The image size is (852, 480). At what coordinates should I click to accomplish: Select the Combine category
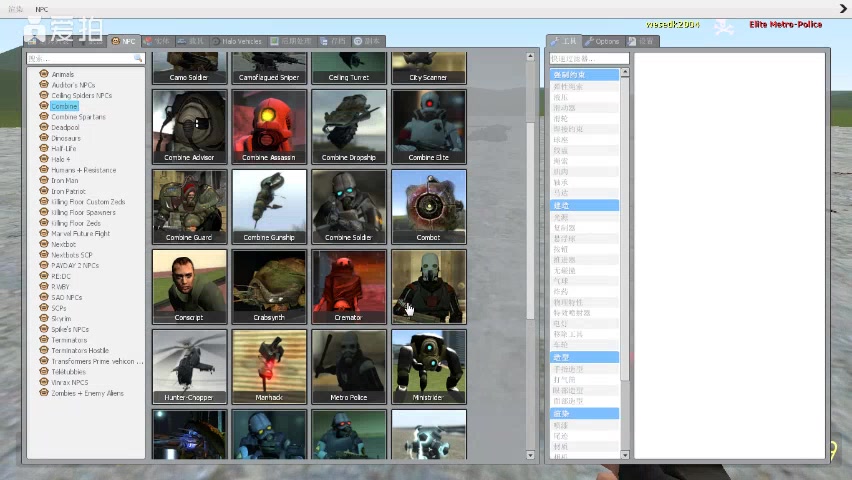pos(64,106)
